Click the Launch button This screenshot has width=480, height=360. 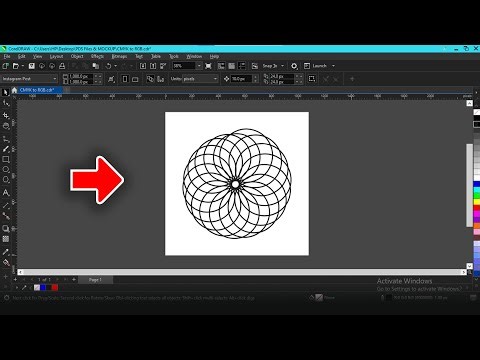point(316,66)
